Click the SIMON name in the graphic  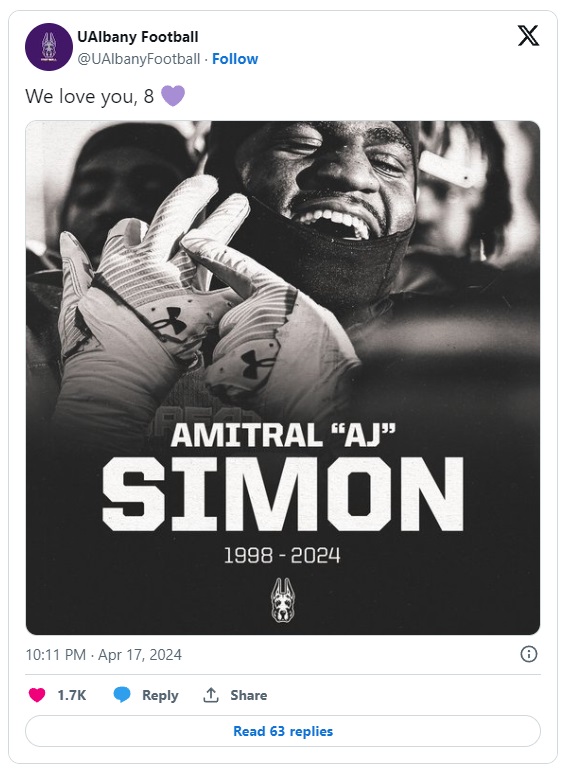tap(283, 494)
